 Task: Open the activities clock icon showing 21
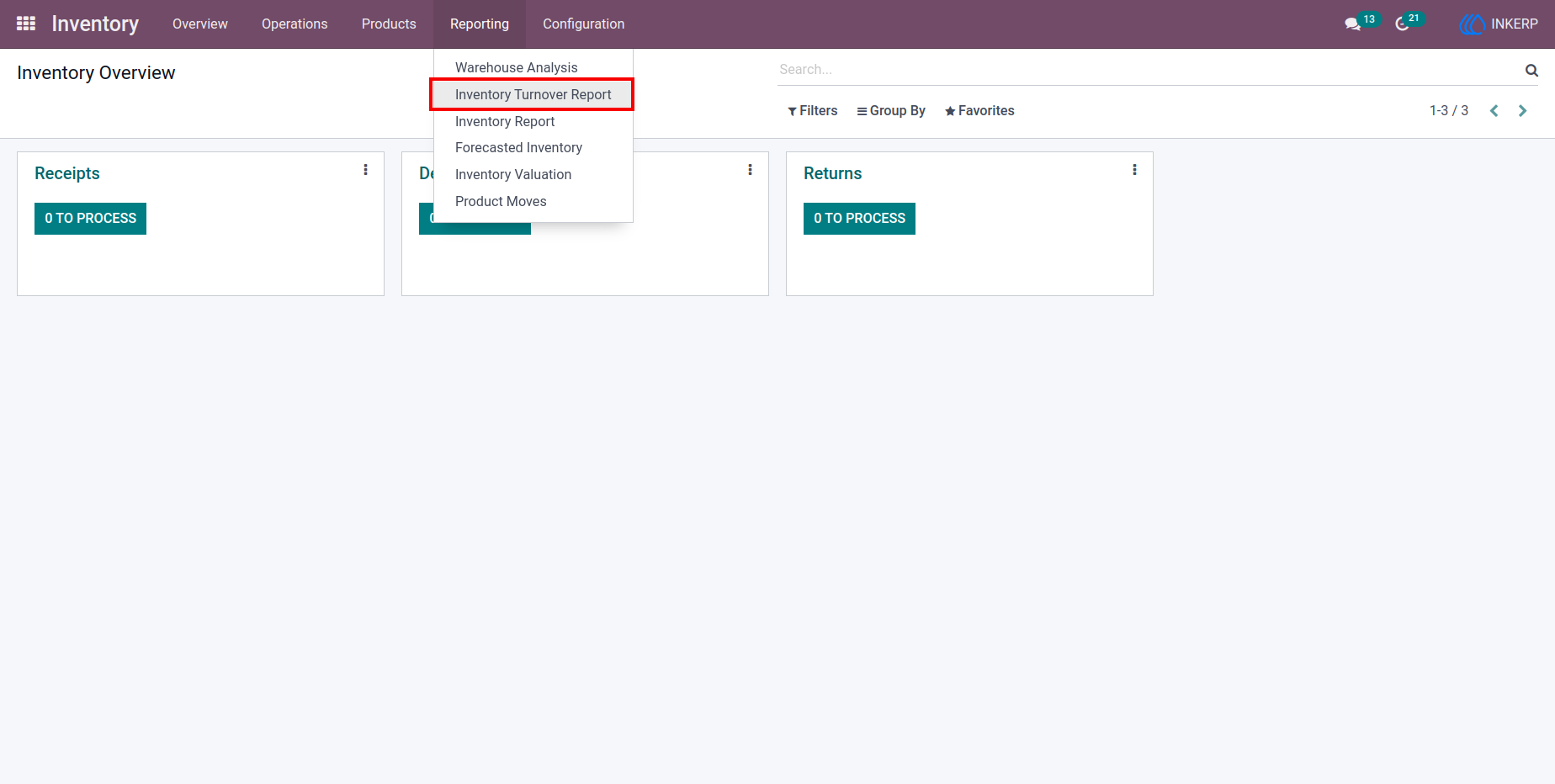(x=1402, y=24)
